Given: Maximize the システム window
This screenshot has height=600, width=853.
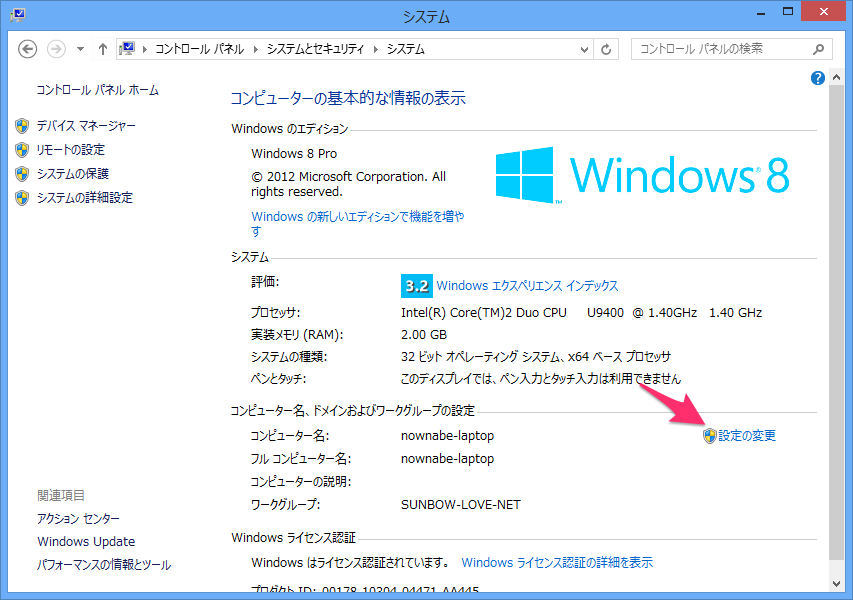Looking at the screenshot, I should (788, 12).
